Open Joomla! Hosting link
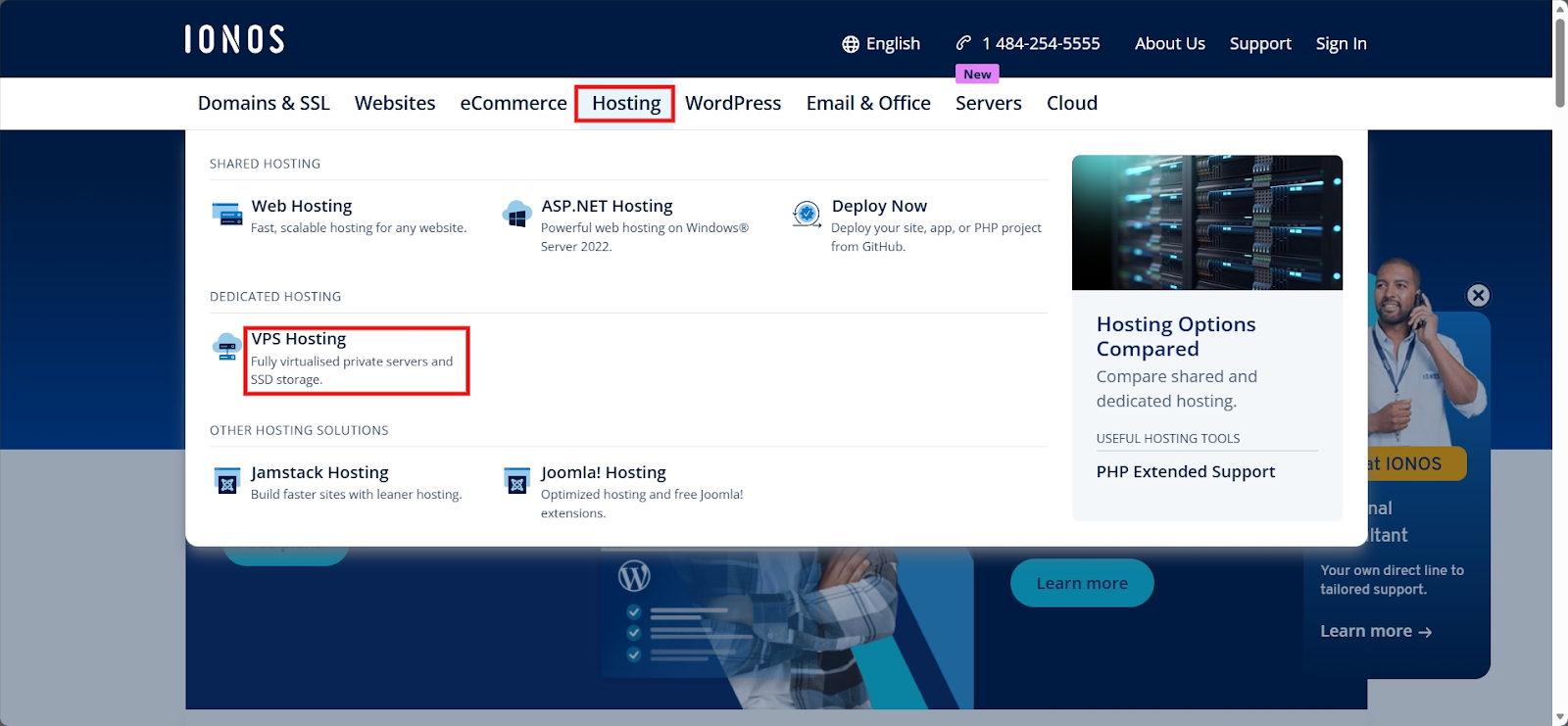 pos(604,472)
